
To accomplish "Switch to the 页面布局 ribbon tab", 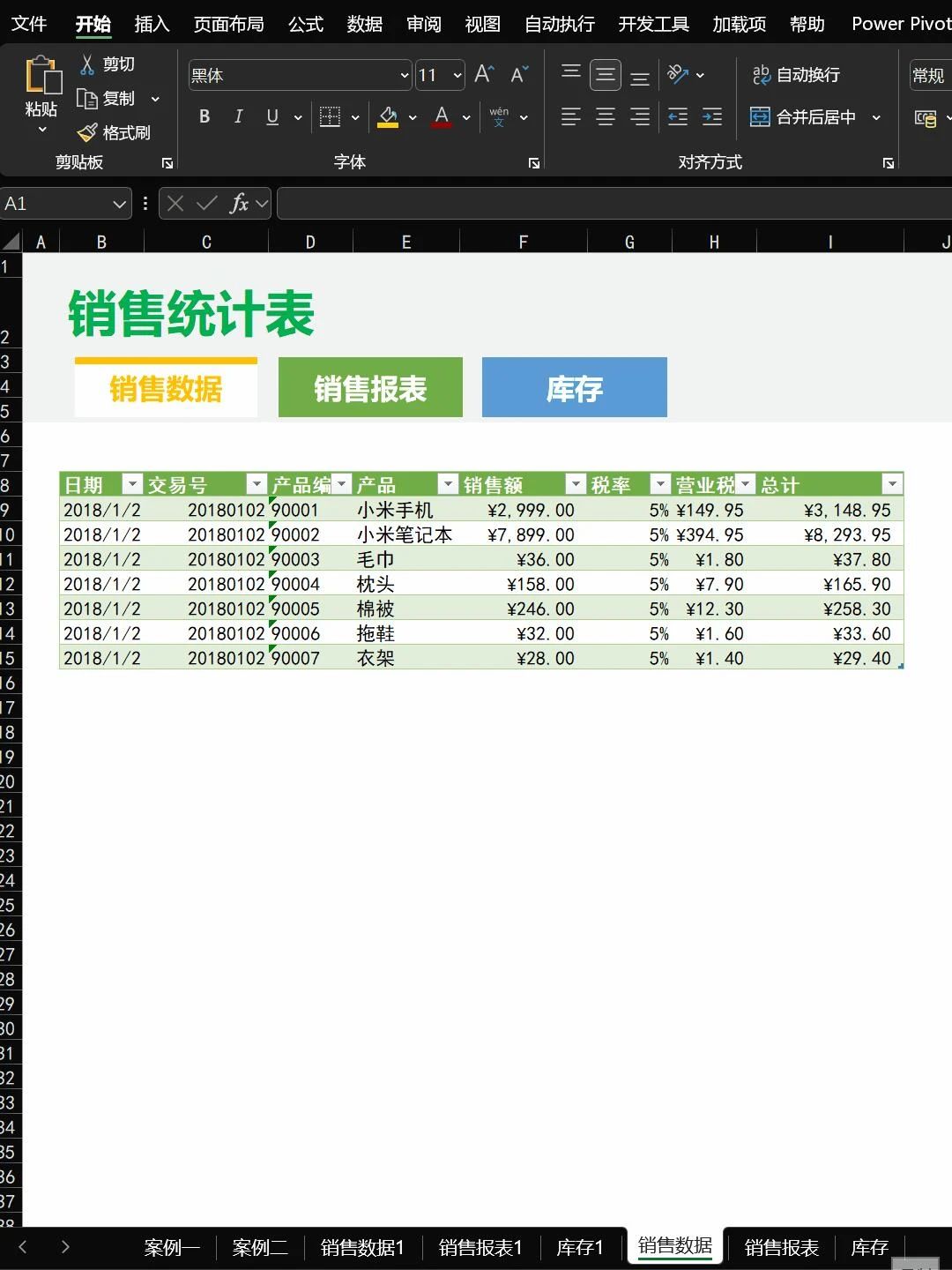I will [229, 24].
